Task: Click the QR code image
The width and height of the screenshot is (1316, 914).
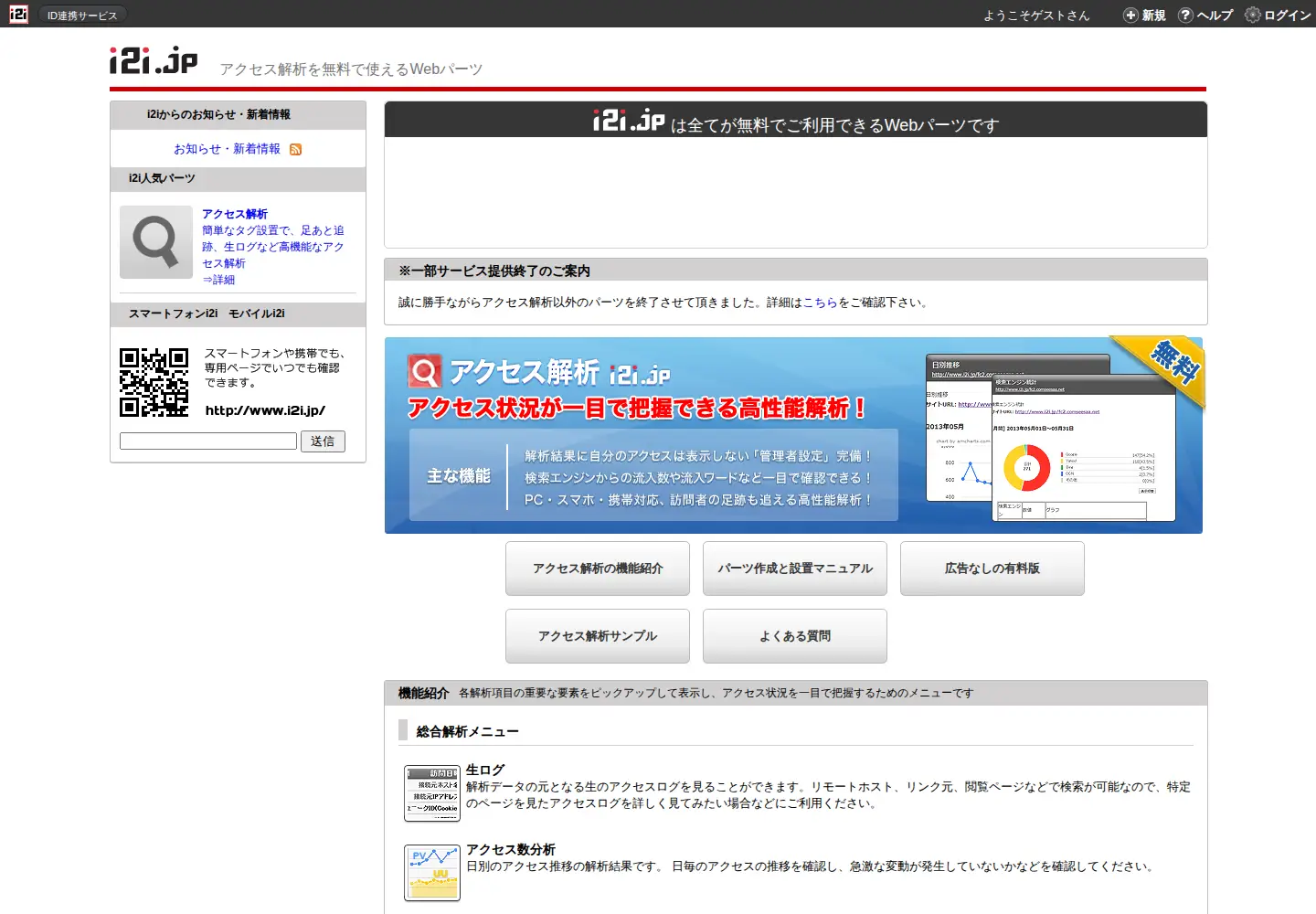Action: click(x=154, y=382)
